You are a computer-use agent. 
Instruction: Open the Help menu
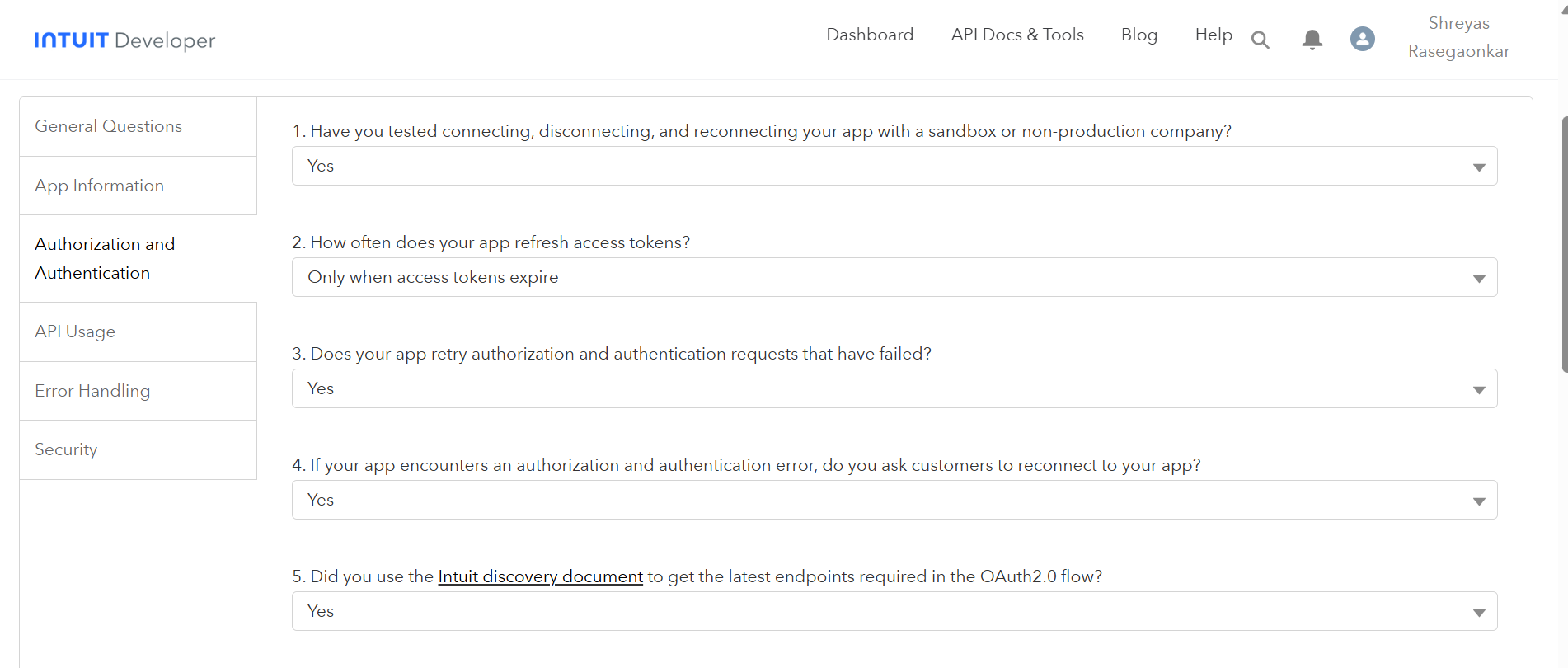tap(1213, 35)
